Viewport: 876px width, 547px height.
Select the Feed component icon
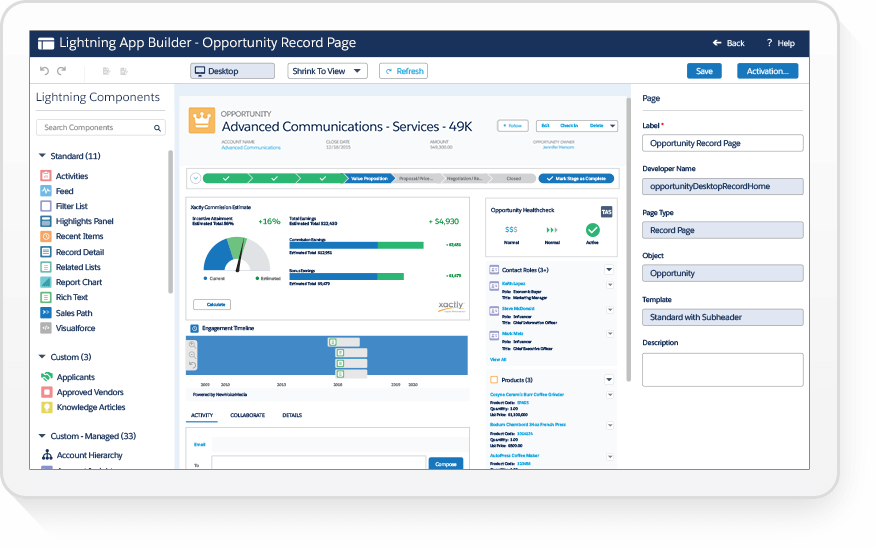[46, 191]
